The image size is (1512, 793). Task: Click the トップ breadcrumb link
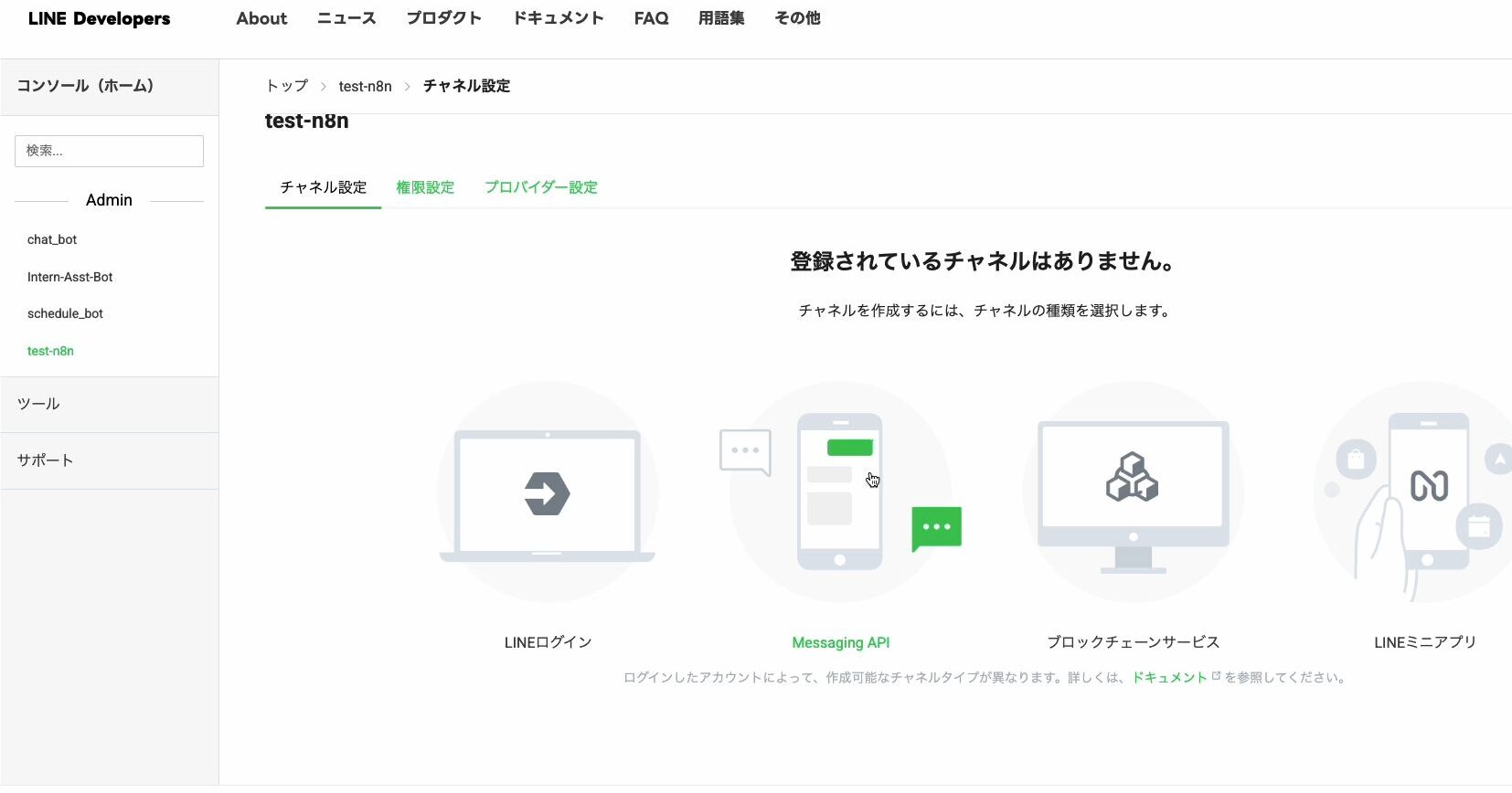coord(287,86)
